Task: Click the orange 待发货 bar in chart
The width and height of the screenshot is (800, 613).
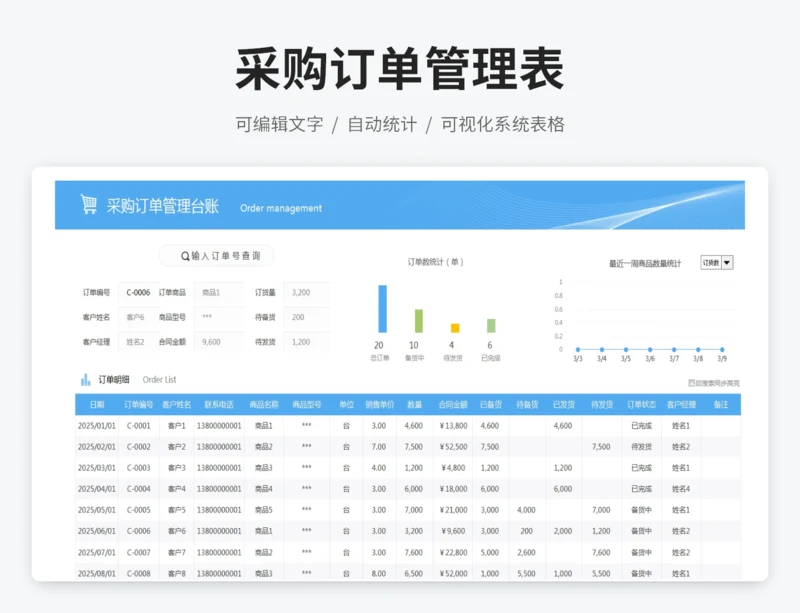Action: tap(455, 328)
